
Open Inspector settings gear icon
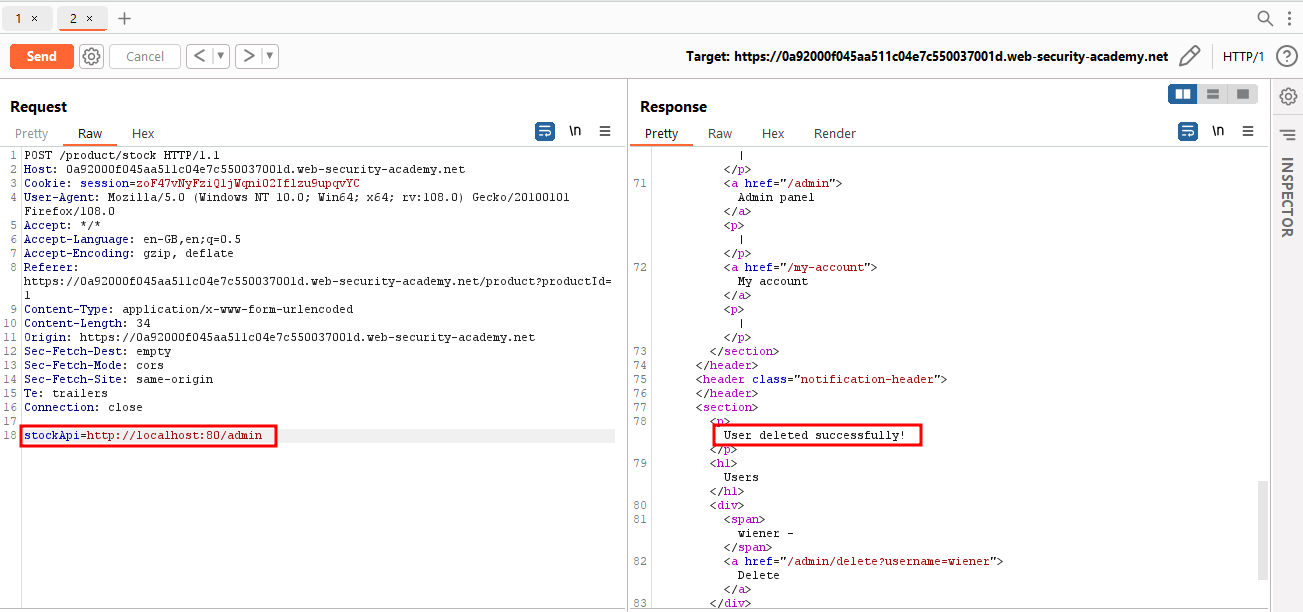click(x=1288, y=96)
